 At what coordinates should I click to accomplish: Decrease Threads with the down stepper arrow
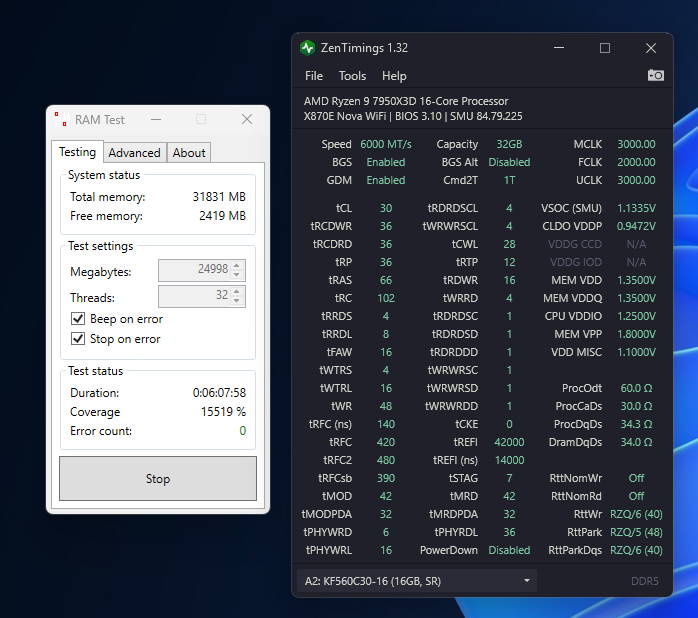(237, 301)
